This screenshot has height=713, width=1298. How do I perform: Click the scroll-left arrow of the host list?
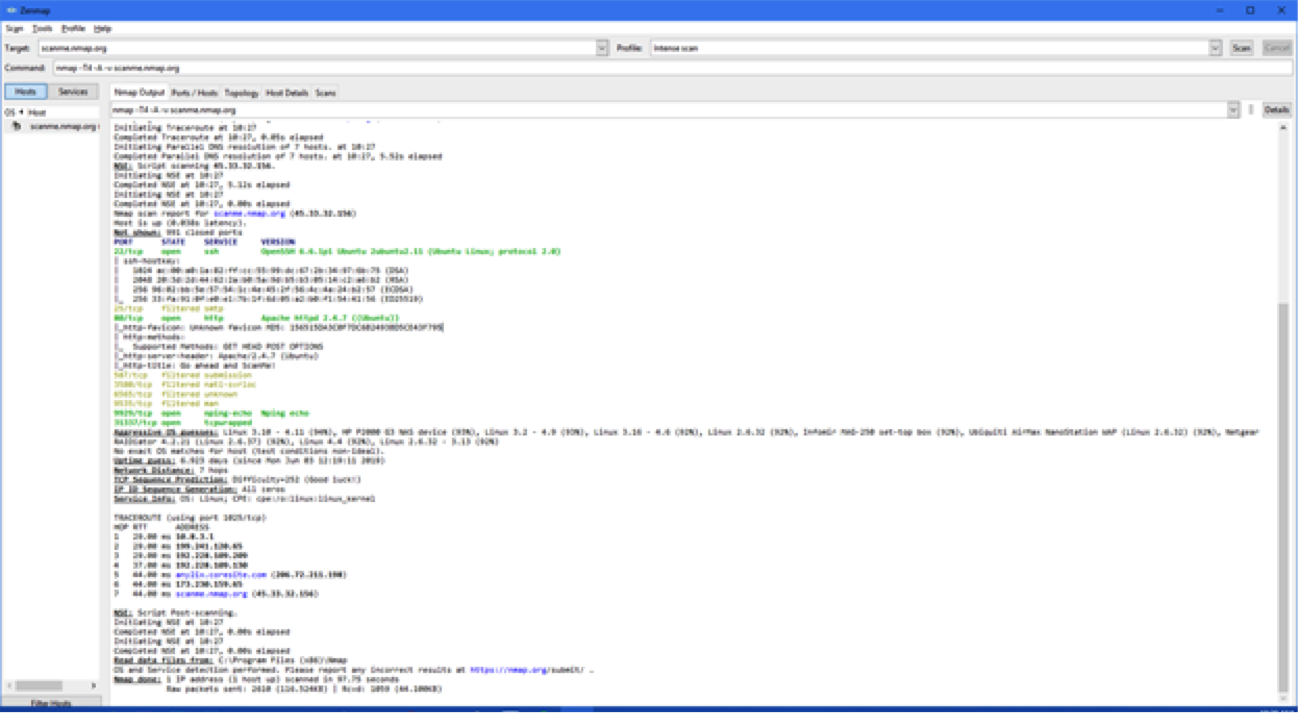click(x=9, y=685)
